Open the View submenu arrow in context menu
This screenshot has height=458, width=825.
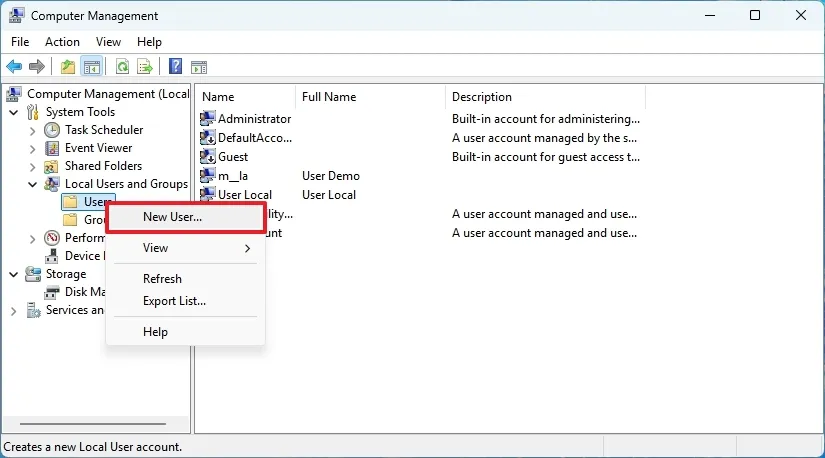point(247,248)
